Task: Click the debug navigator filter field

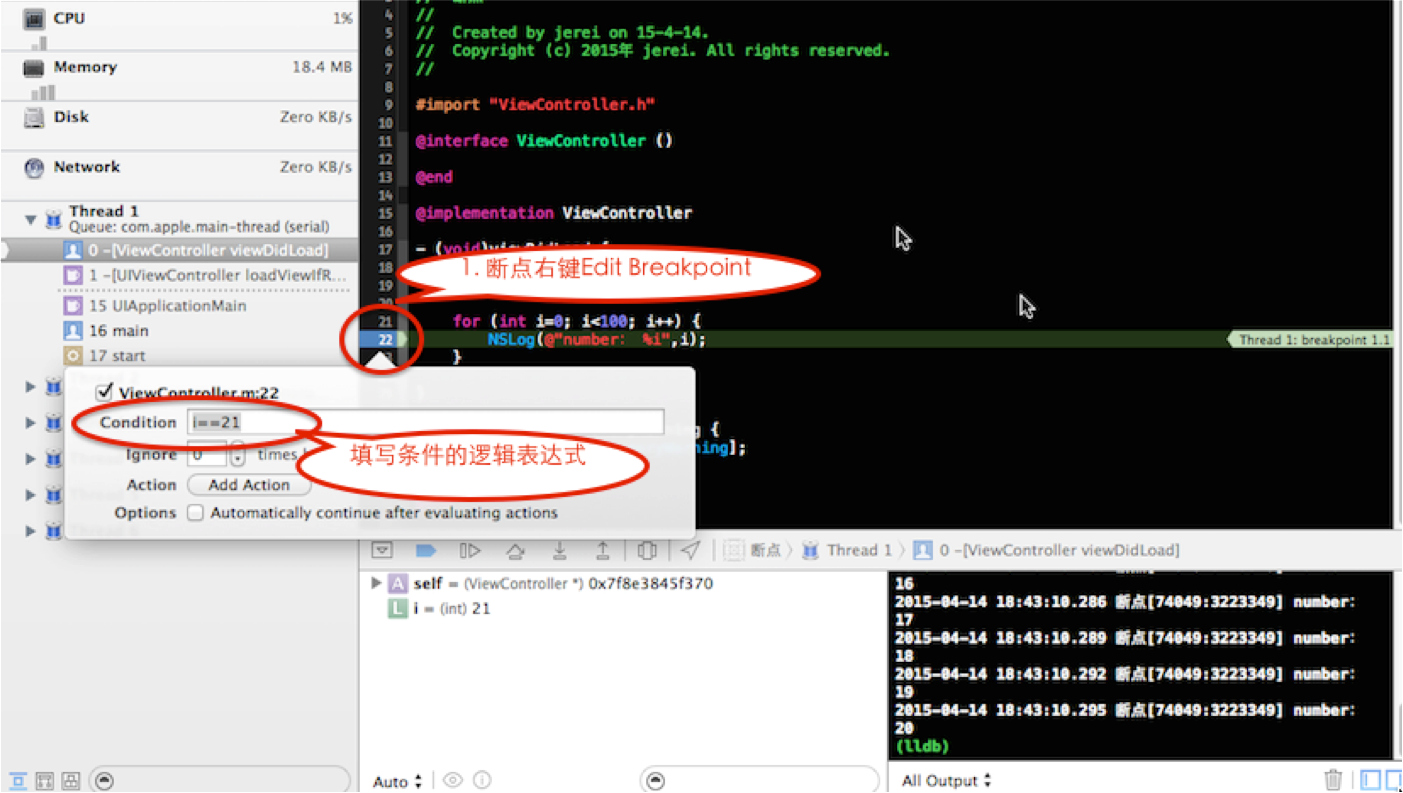Action: (x=220, y=781)
